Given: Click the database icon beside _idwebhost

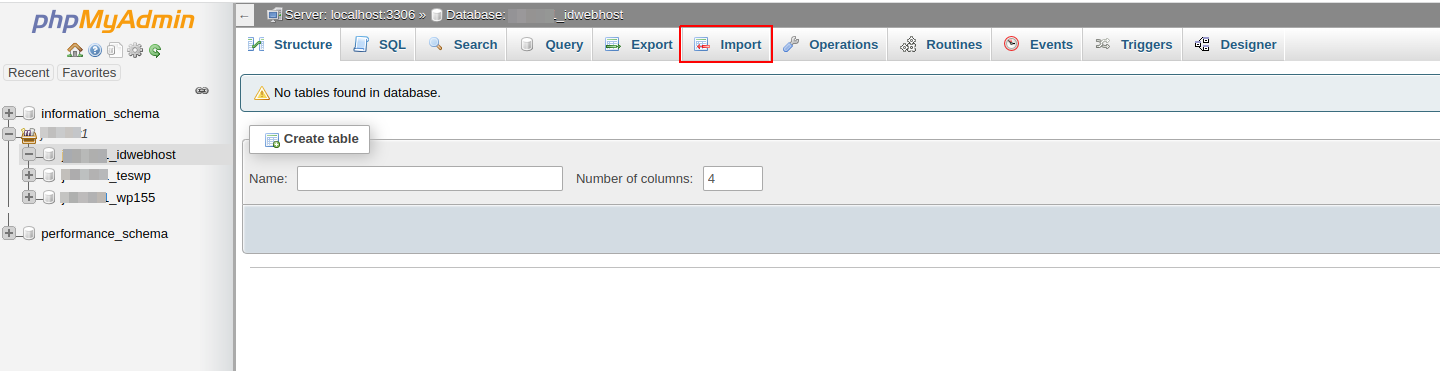Looking at the screenshot, I should [x=49, y=154].
